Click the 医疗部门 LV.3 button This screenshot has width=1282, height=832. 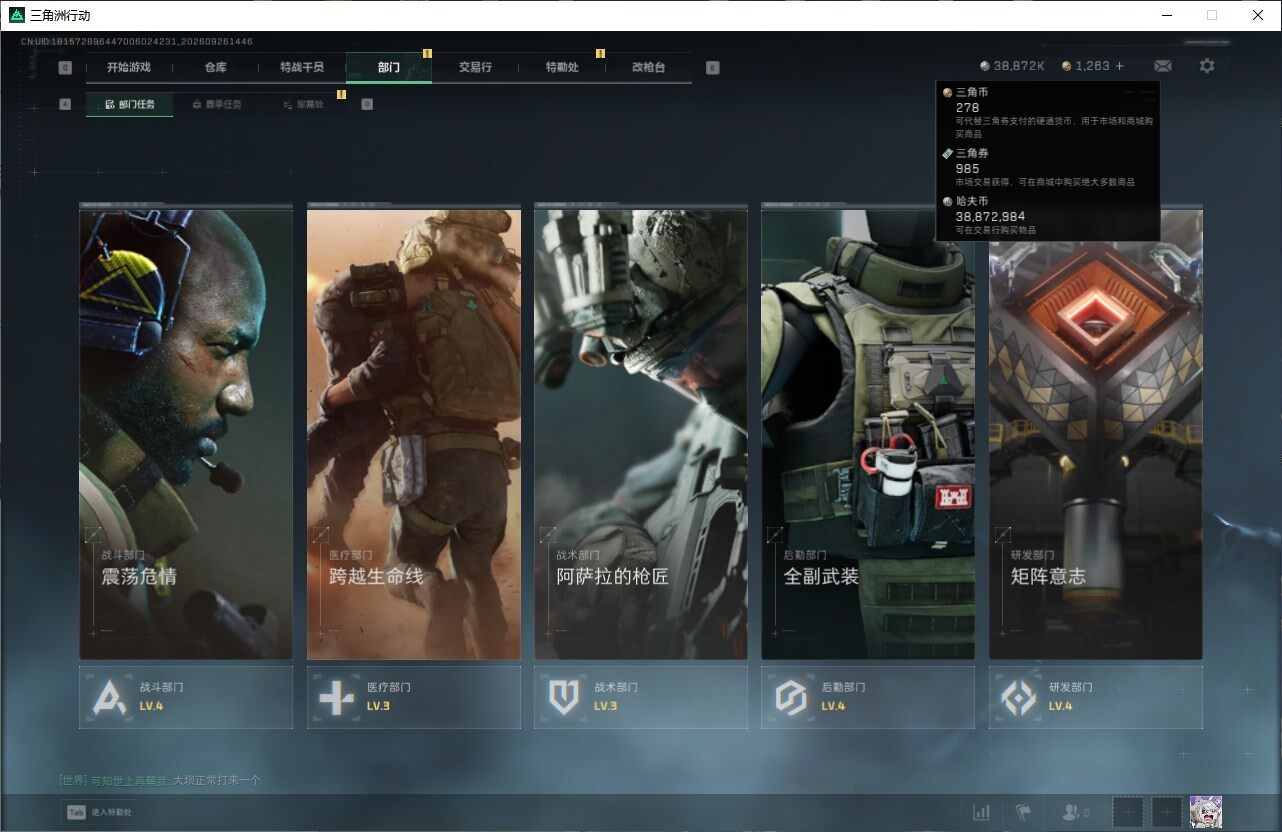(x=414, y=697)
